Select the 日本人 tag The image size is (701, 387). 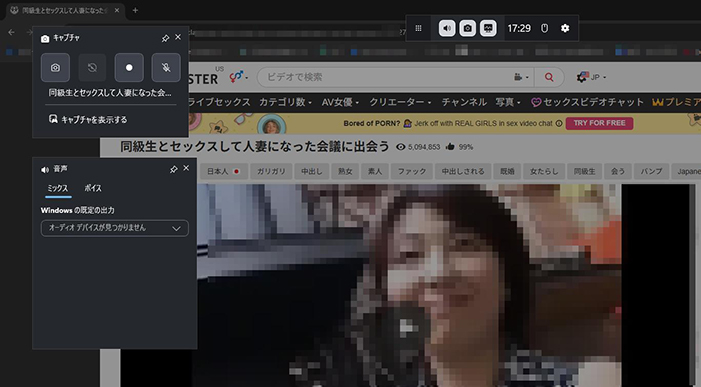pyautogui.click(x=224, y=171)
